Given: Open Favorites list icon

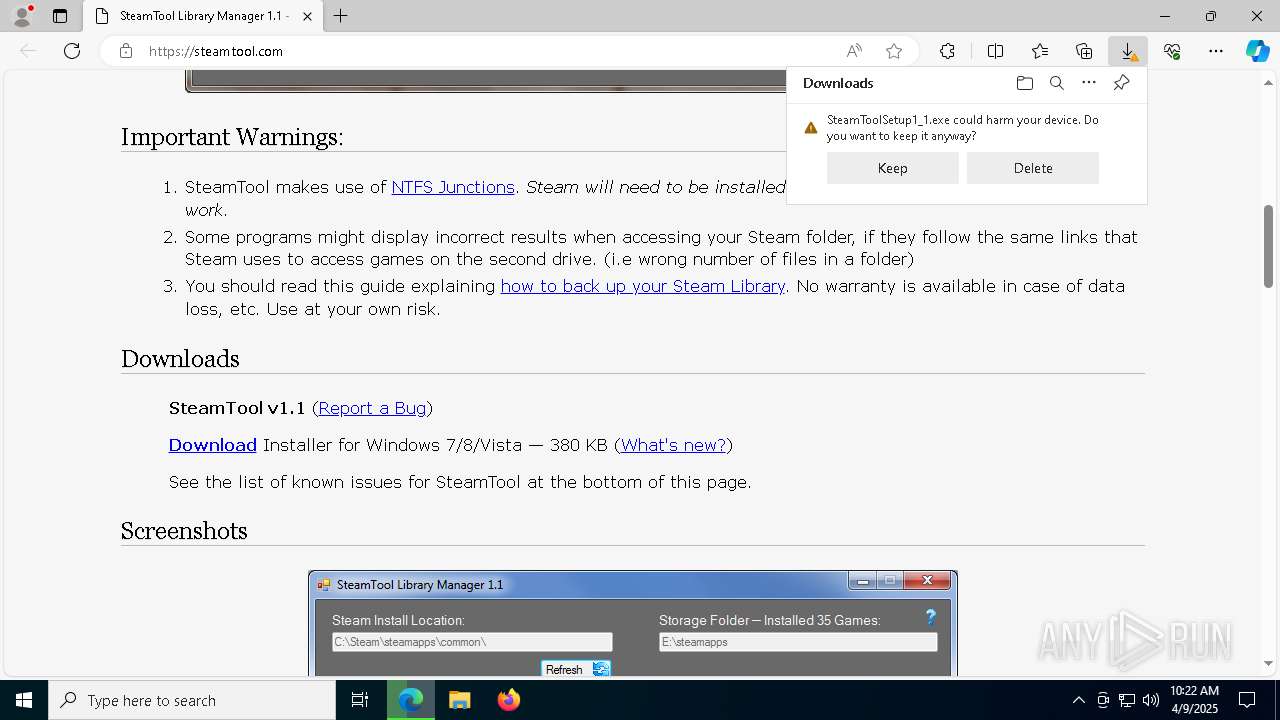Looking at the screenshot, I should pyautogui.click(x=1040, y=51).
